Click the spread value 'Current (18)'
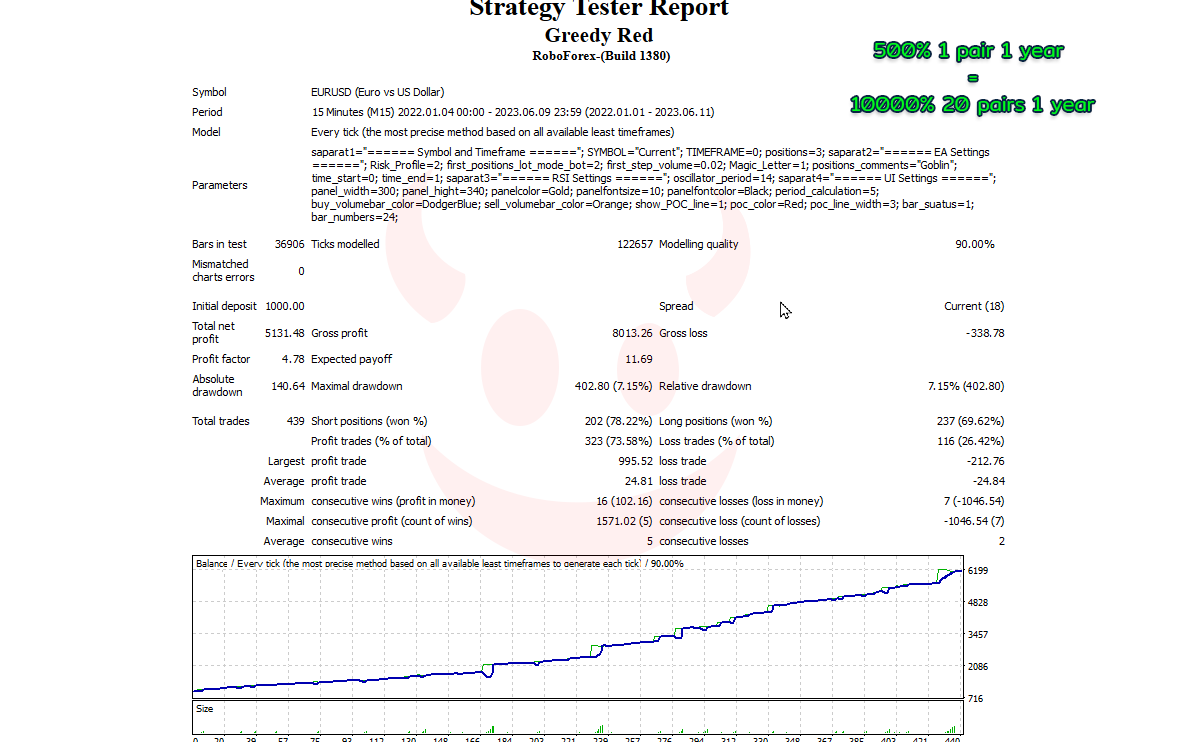1200x742 pixels. click(x=974, y=306)
